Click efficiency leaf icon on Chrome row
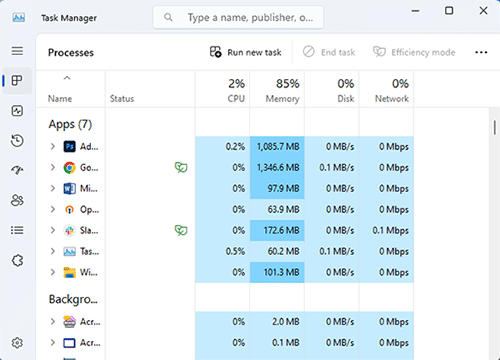Screen dimensions: 500x360 (181, 167)
